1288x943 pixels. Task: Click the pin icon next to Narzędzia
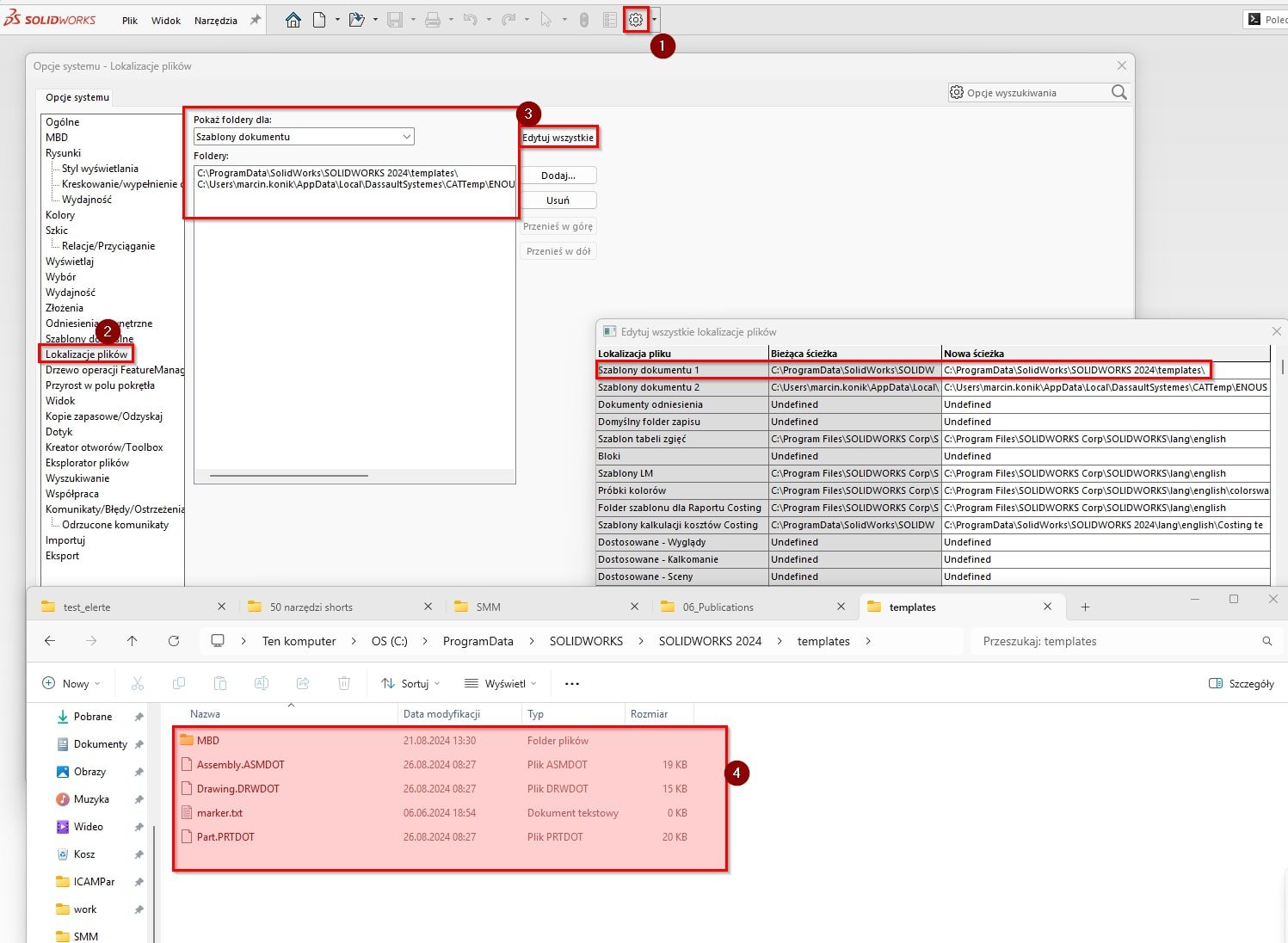(x=256, y=20)
